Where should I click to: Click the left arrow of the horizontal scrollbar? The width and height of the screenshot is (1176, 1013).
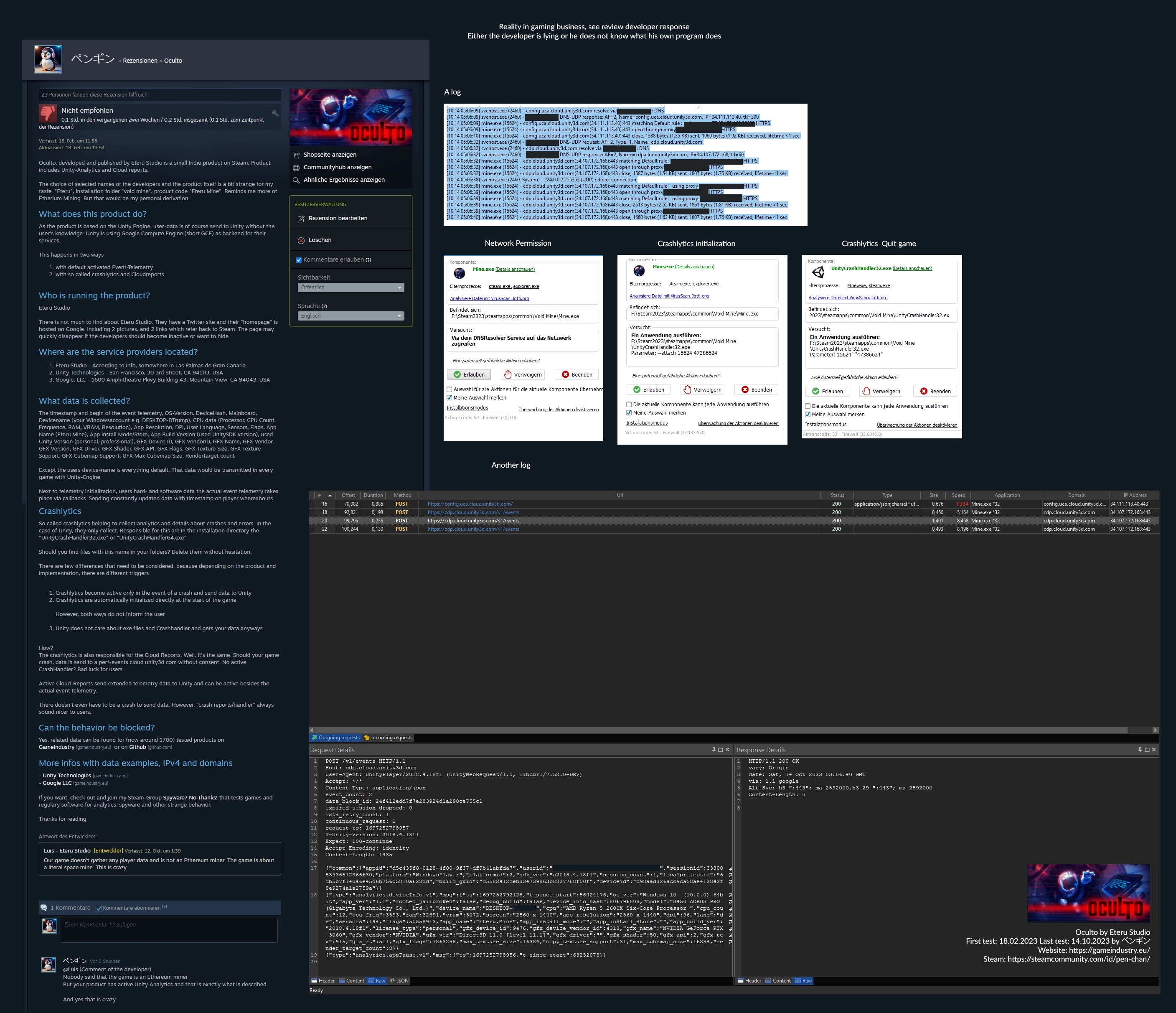pyautogui.click(x=312, y=730)
